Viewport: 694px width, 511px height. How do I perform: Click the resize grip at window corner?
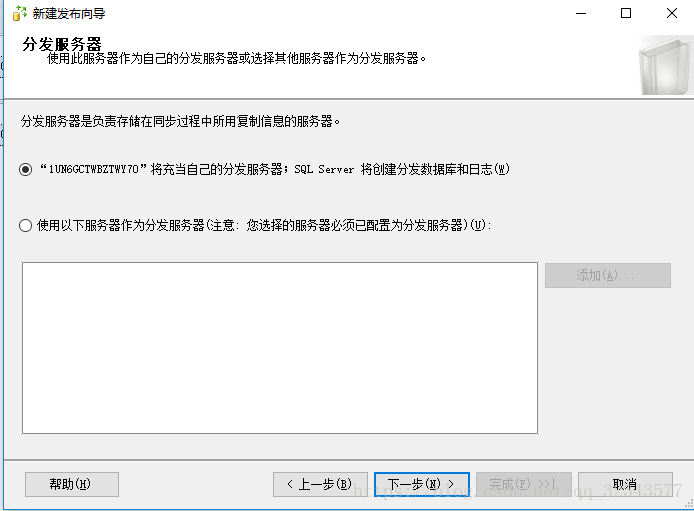689,503
